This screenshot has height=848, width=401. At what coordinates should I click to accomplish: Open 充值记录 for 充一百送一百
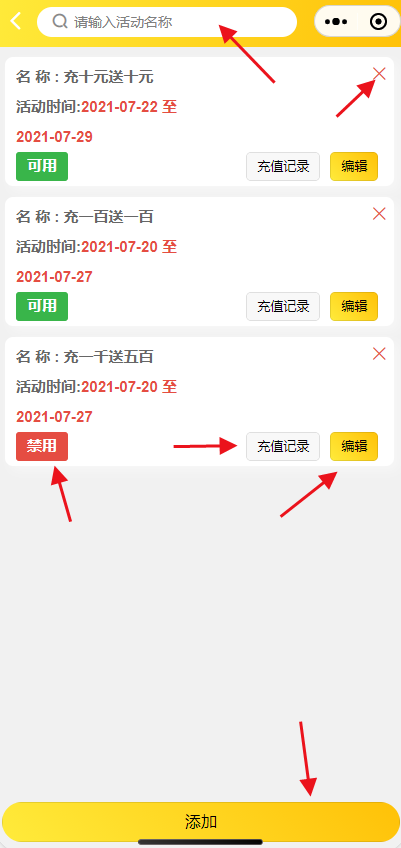[283, 307]
